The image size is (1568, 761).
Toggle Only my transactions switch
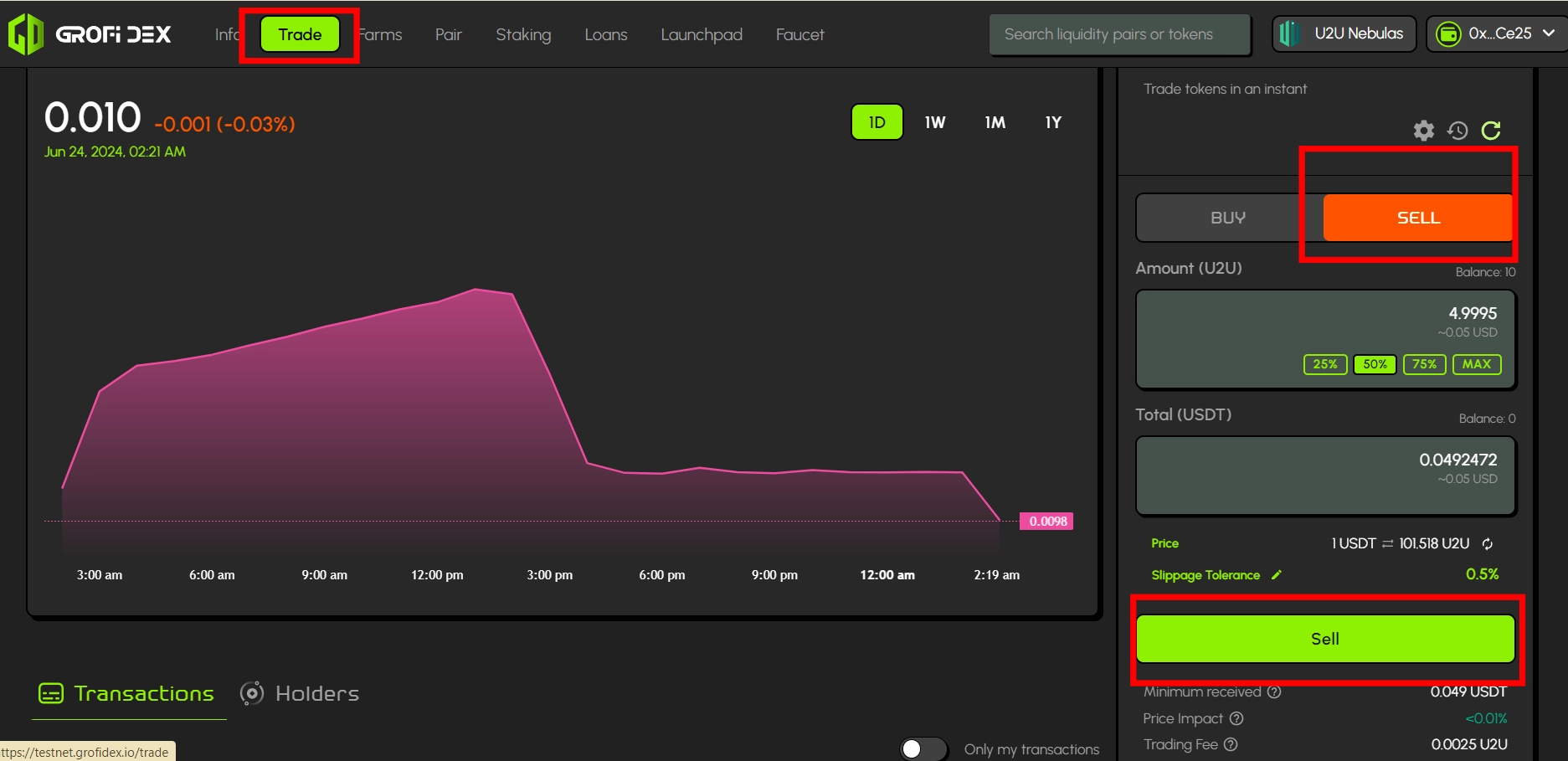[923, 748]
